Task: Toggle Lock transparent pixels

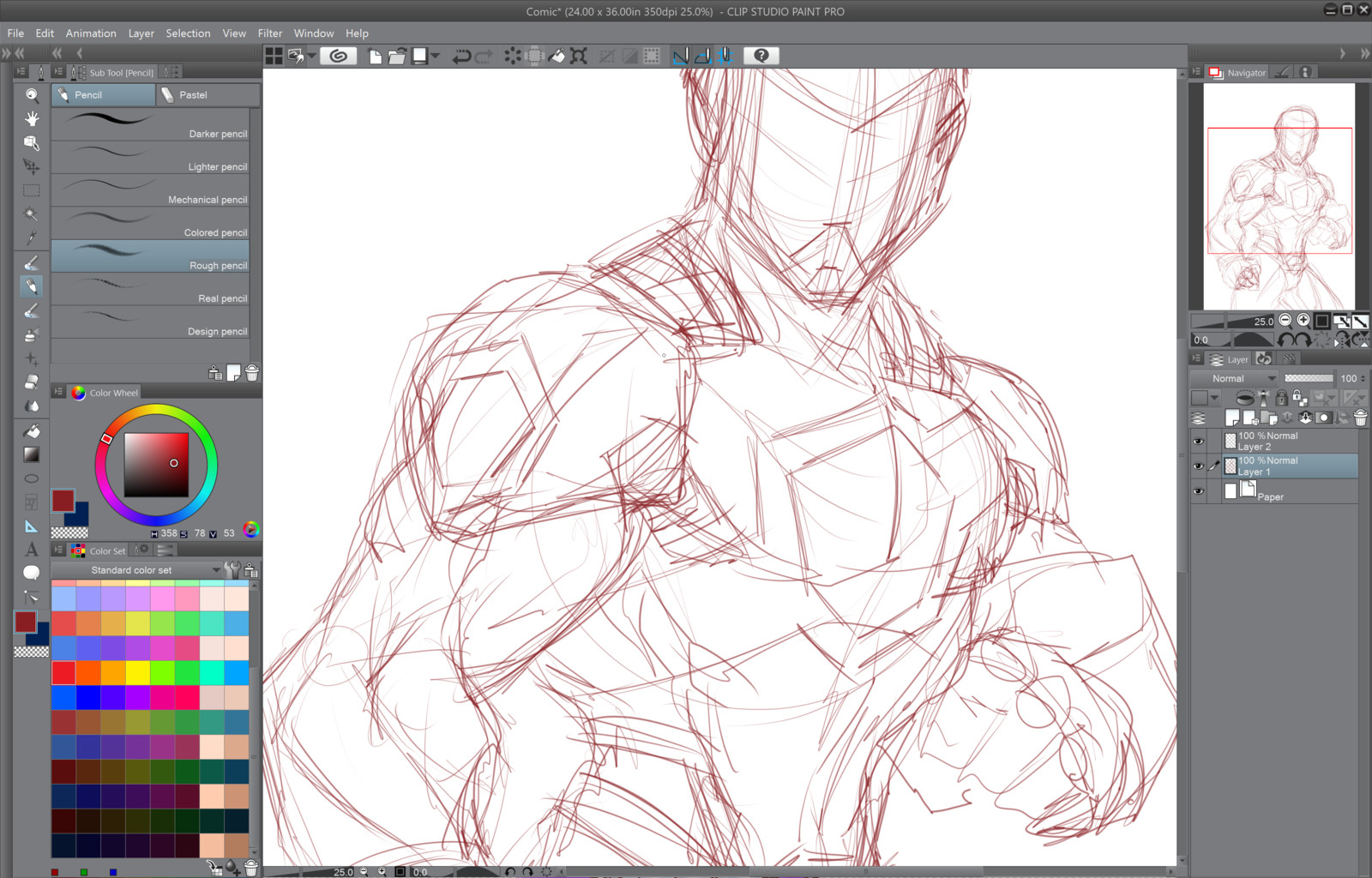Action: pos(1299,398)
